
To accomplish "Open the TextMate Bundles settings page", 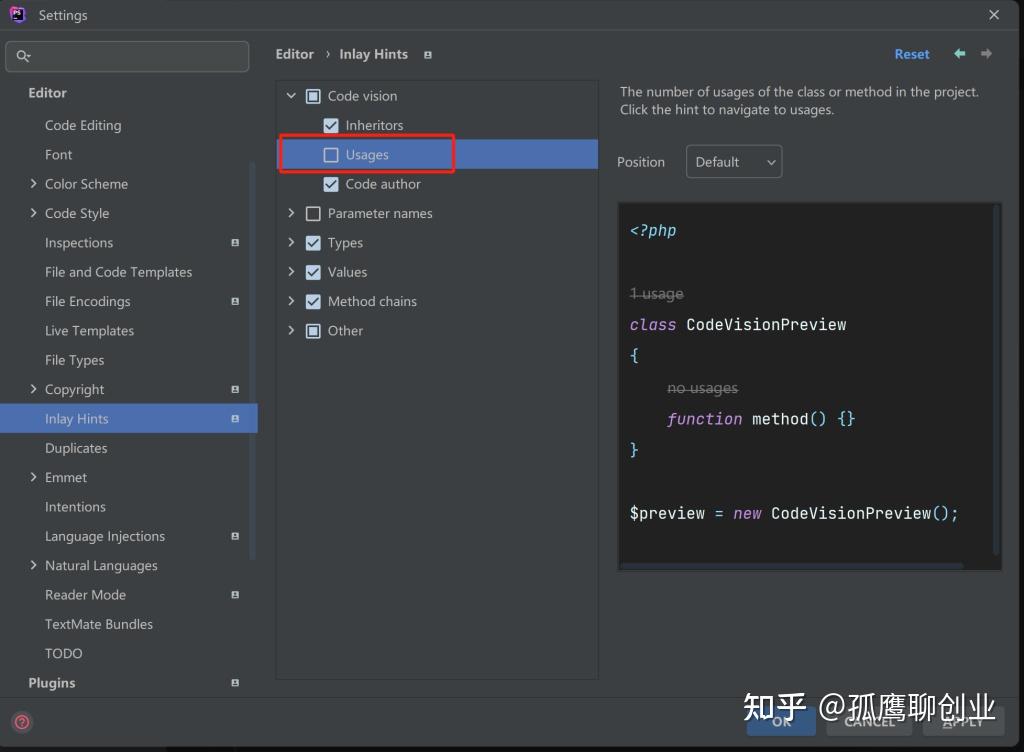I will click(x=99, y=624).
